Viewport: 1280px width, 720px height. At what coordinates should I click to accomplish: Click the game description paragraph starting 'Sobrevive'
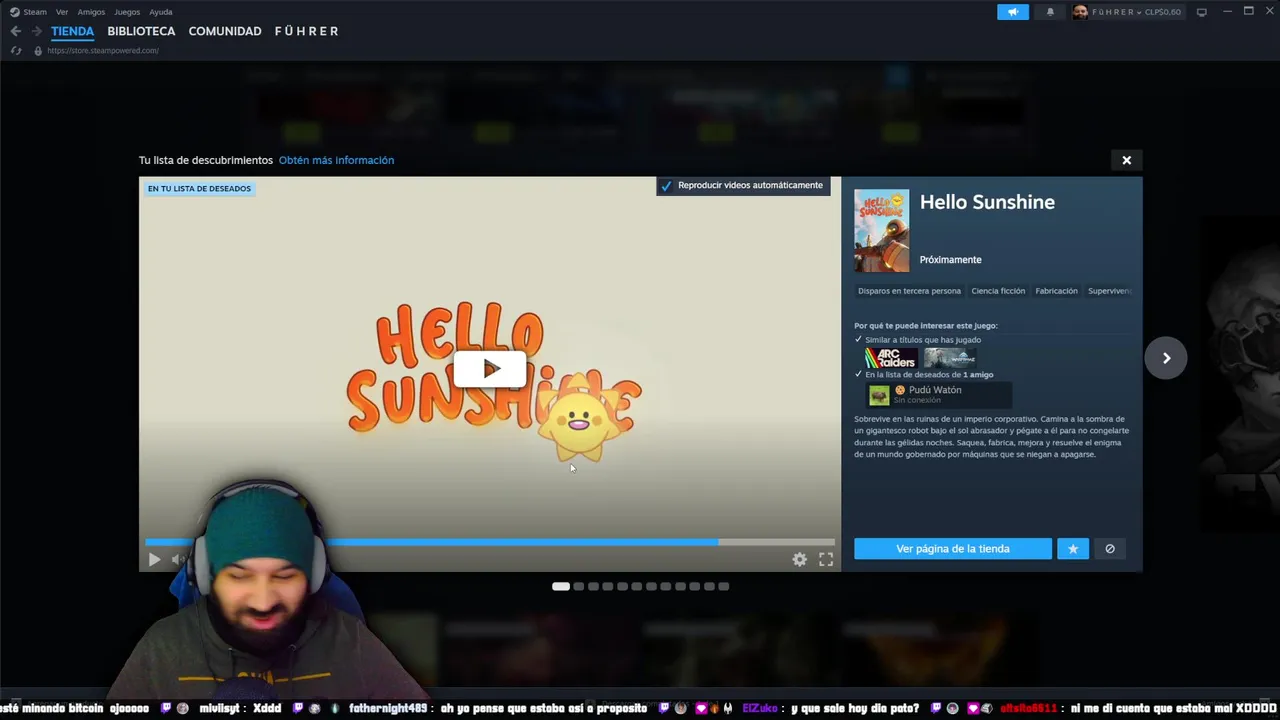point(991,437)
